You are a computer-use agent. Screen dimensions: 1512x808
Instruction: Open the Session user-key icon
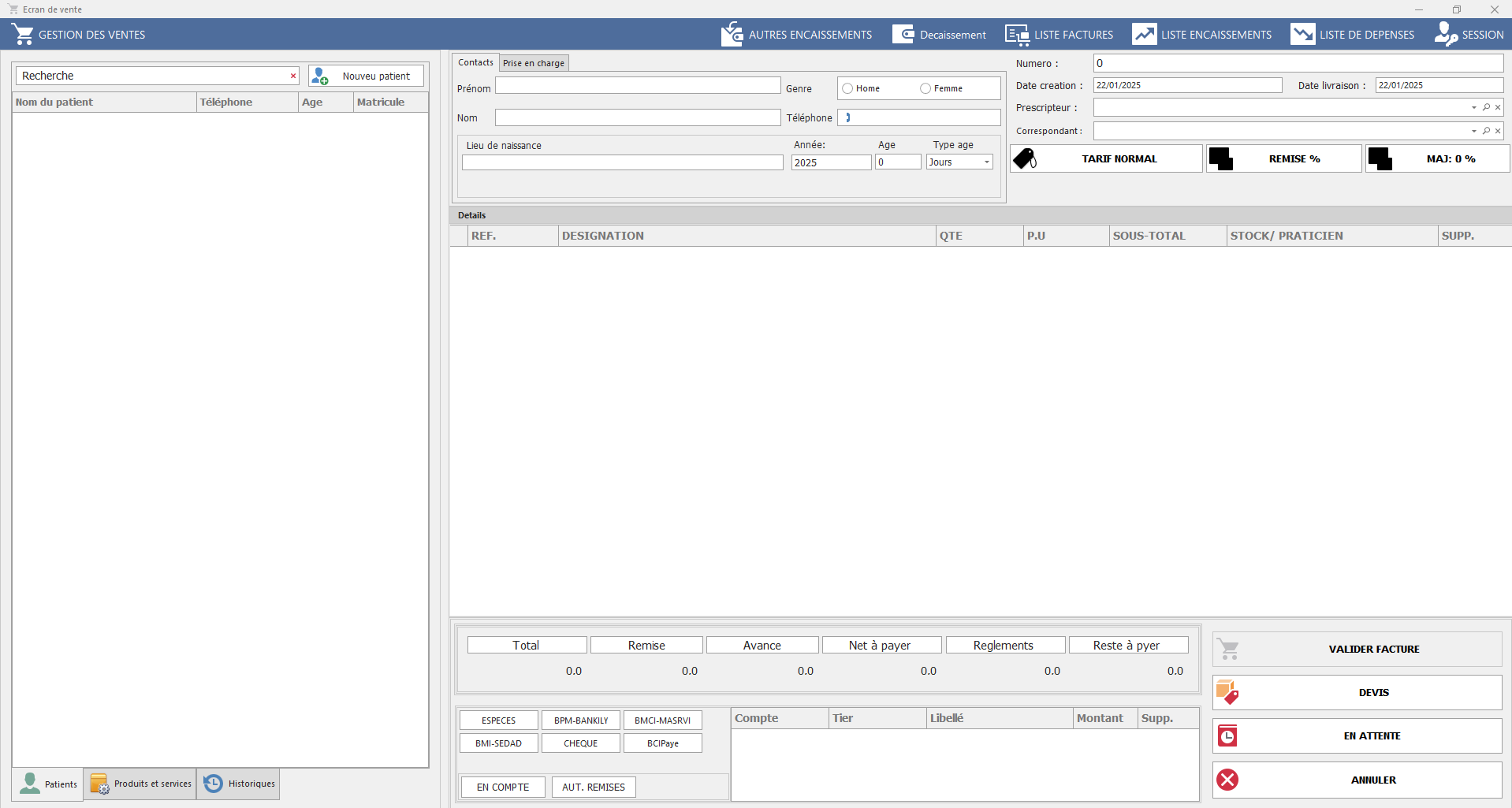tap(1446, 35)
